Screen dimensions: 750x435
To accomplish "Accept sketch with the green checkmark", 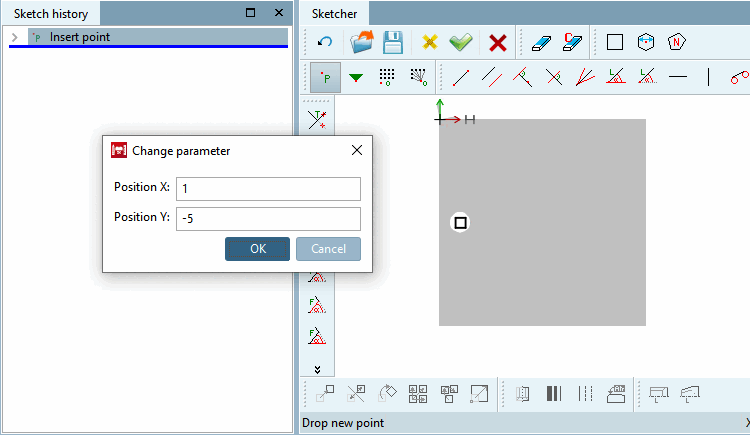I will [461, 42].
